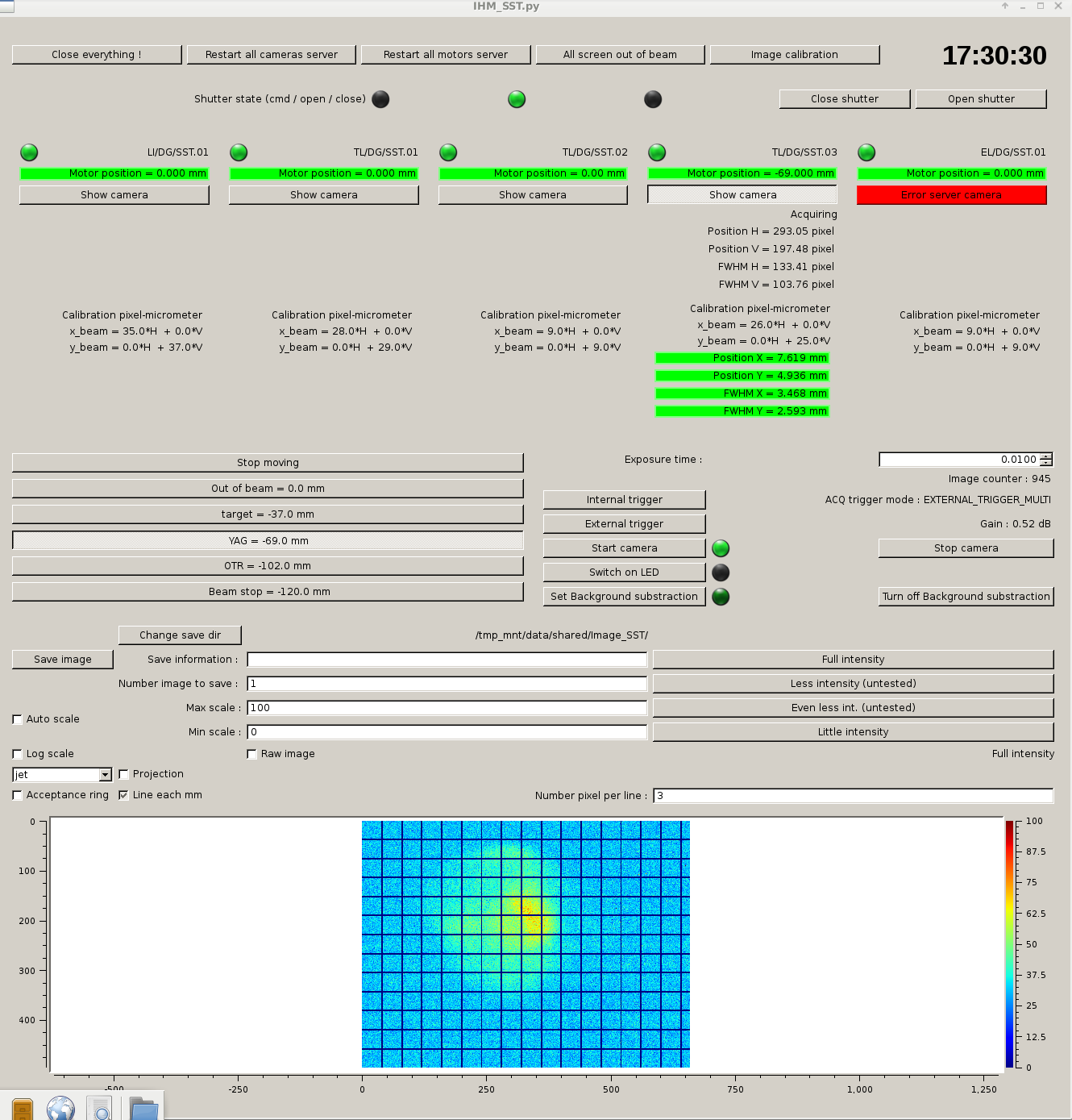Uncheck the Line each mm option

pos(123,795)
